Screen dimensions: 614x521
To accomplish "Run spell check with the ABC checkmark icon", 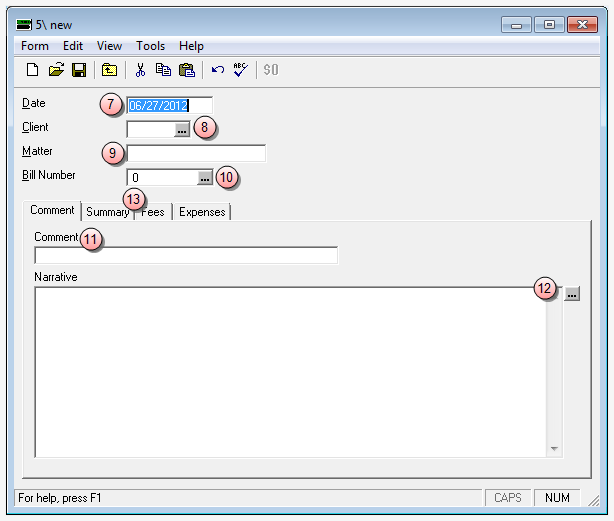I will (240, 70).
